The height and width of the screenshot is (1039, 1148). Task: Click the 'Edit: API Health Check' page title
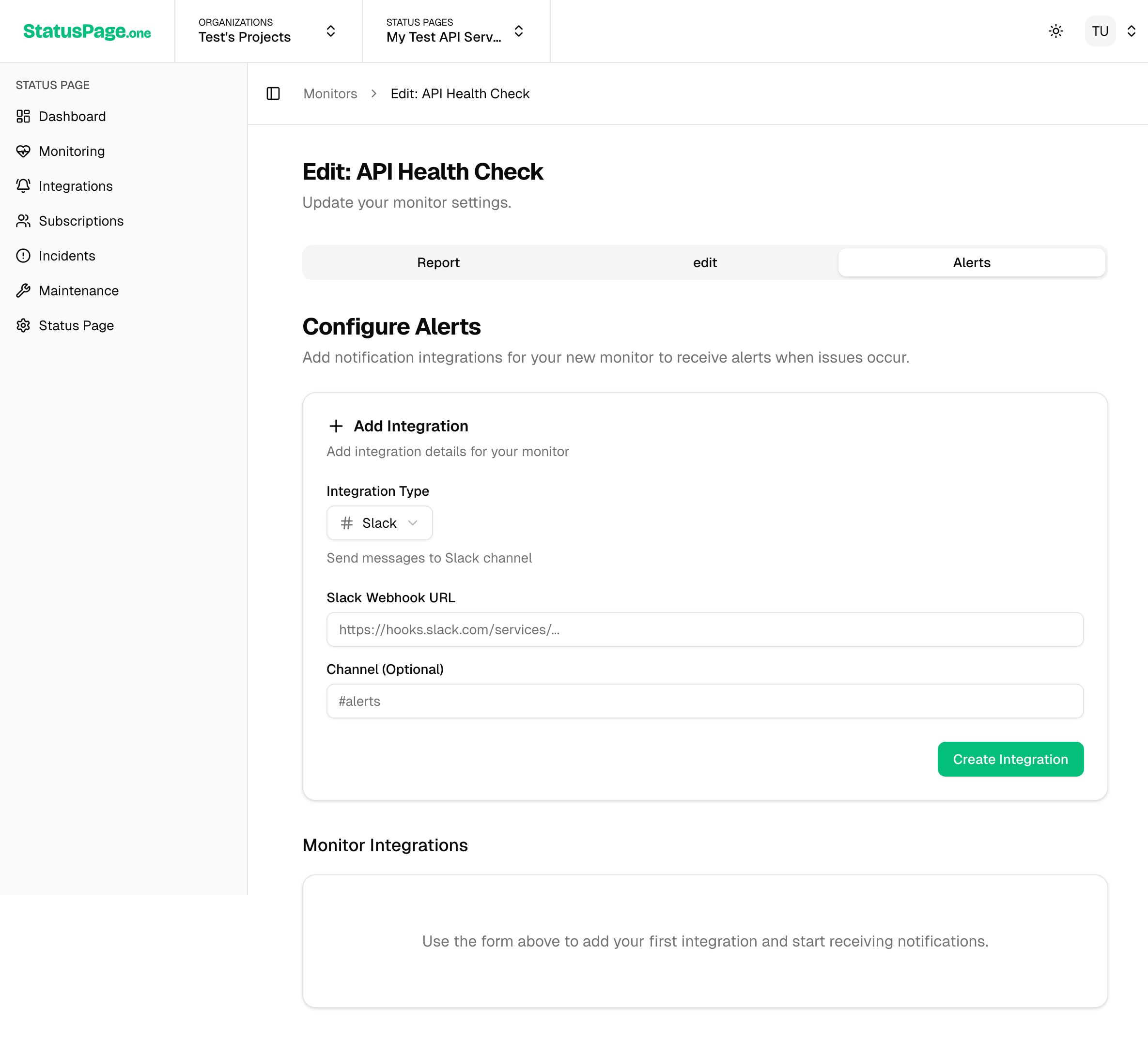(422, 171)
